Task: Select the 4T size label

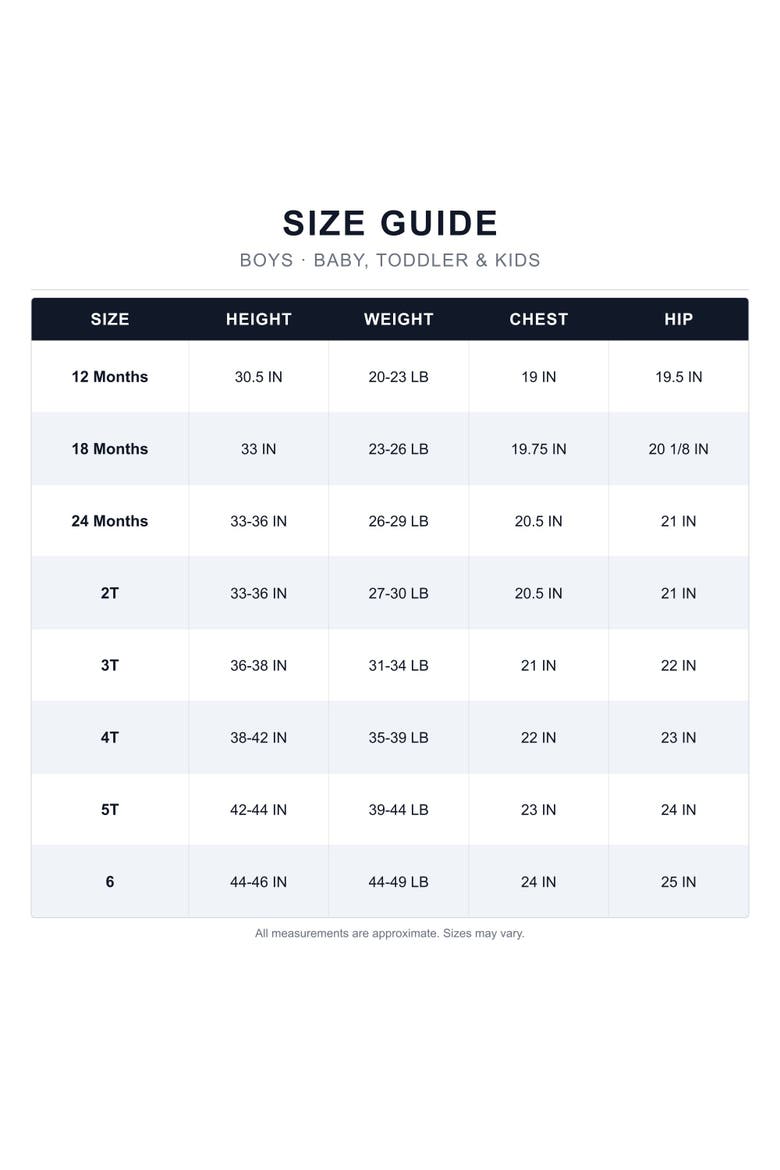Action: pyautogui.click(x=110, y=737)
